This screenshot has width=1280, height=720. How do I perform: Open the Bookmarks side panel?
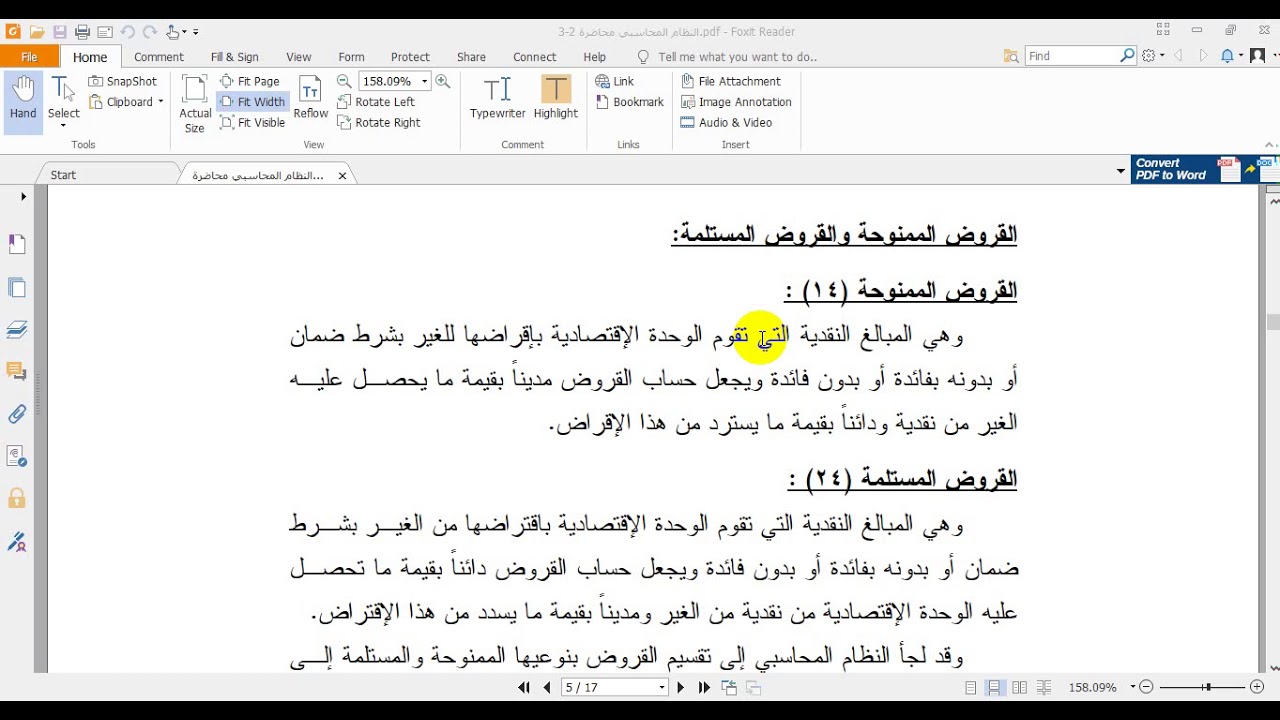pos(17,244)
